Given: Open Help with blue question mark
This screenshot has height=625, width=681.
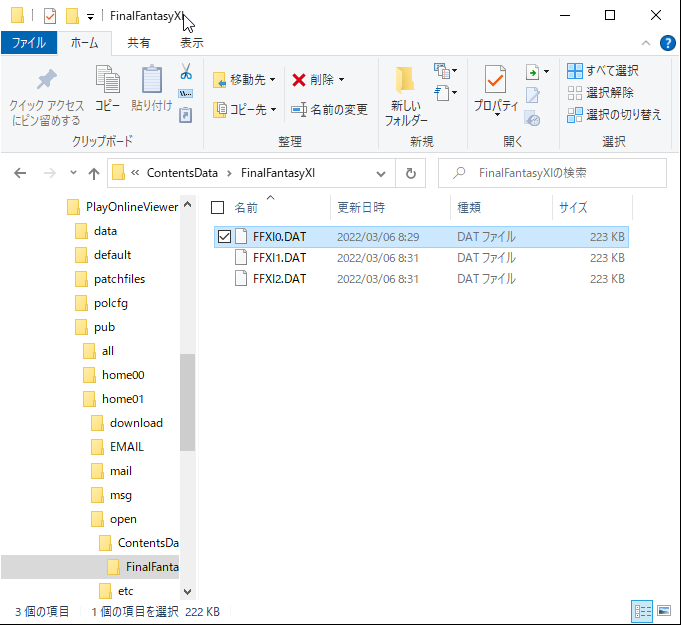Looking at the screenshot, I should (x=668, y=43).
